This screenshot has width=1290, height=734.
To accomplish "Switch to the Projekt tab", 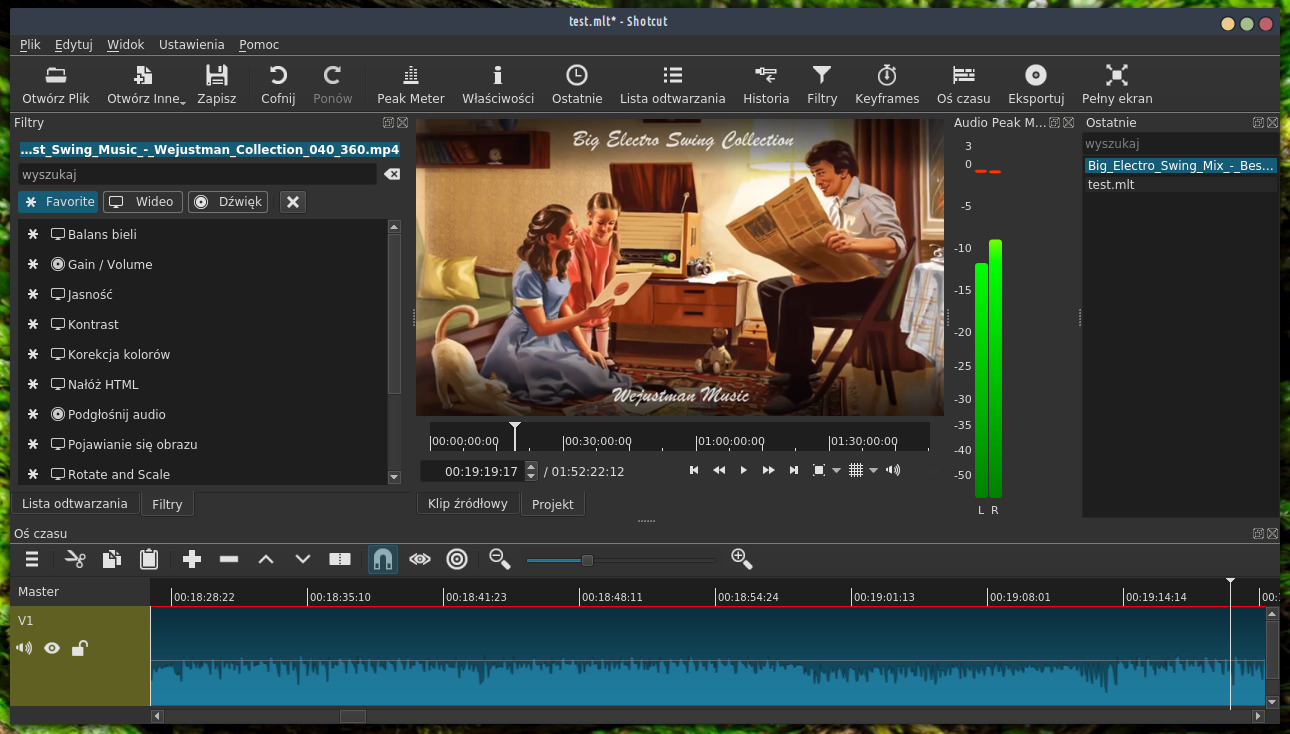I will [x=553, y=504].
